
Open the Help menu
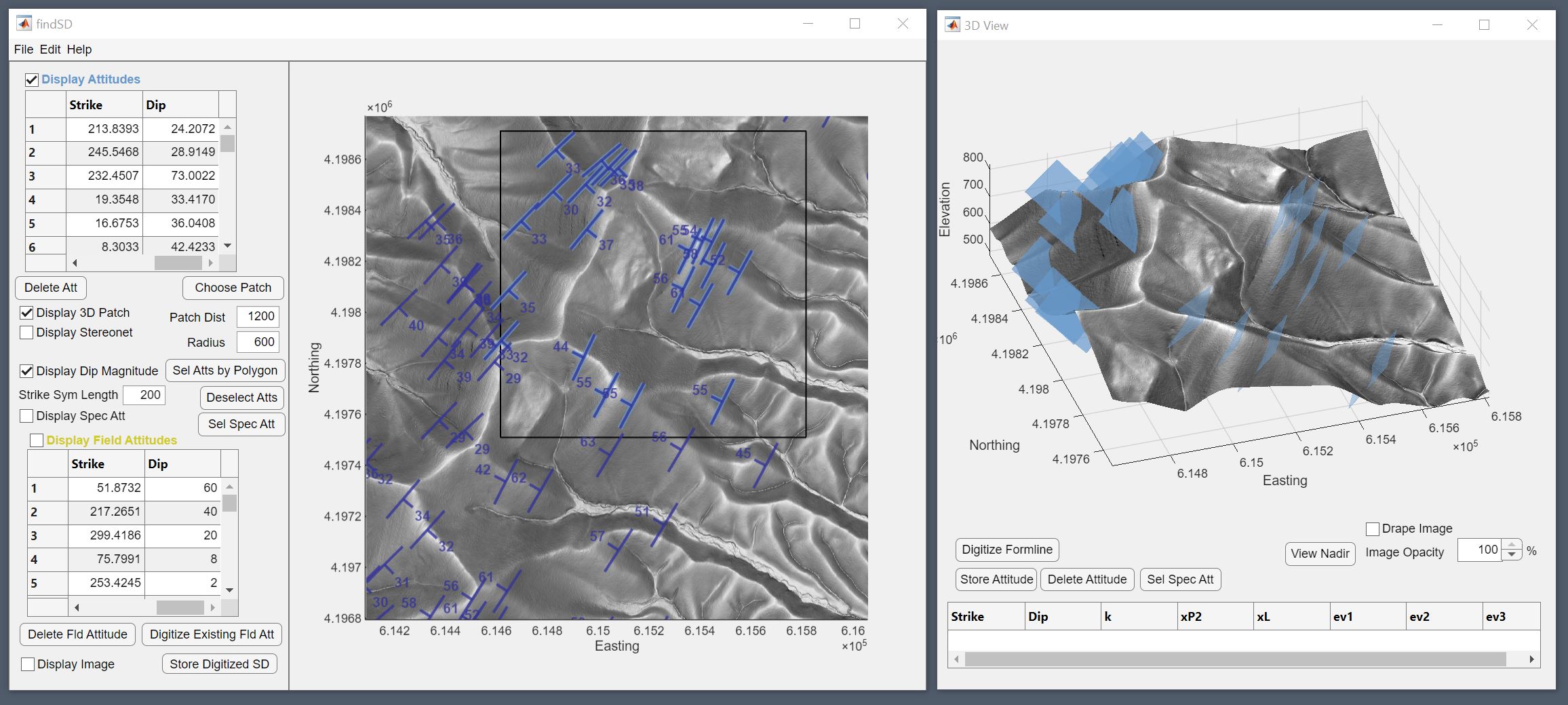coord(79,50)
